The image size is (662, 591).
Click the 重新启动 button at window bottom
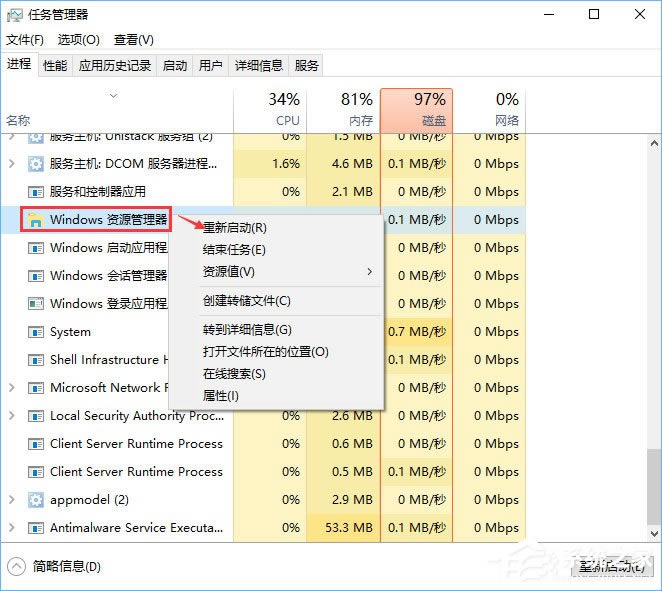[x=611, y=566]
